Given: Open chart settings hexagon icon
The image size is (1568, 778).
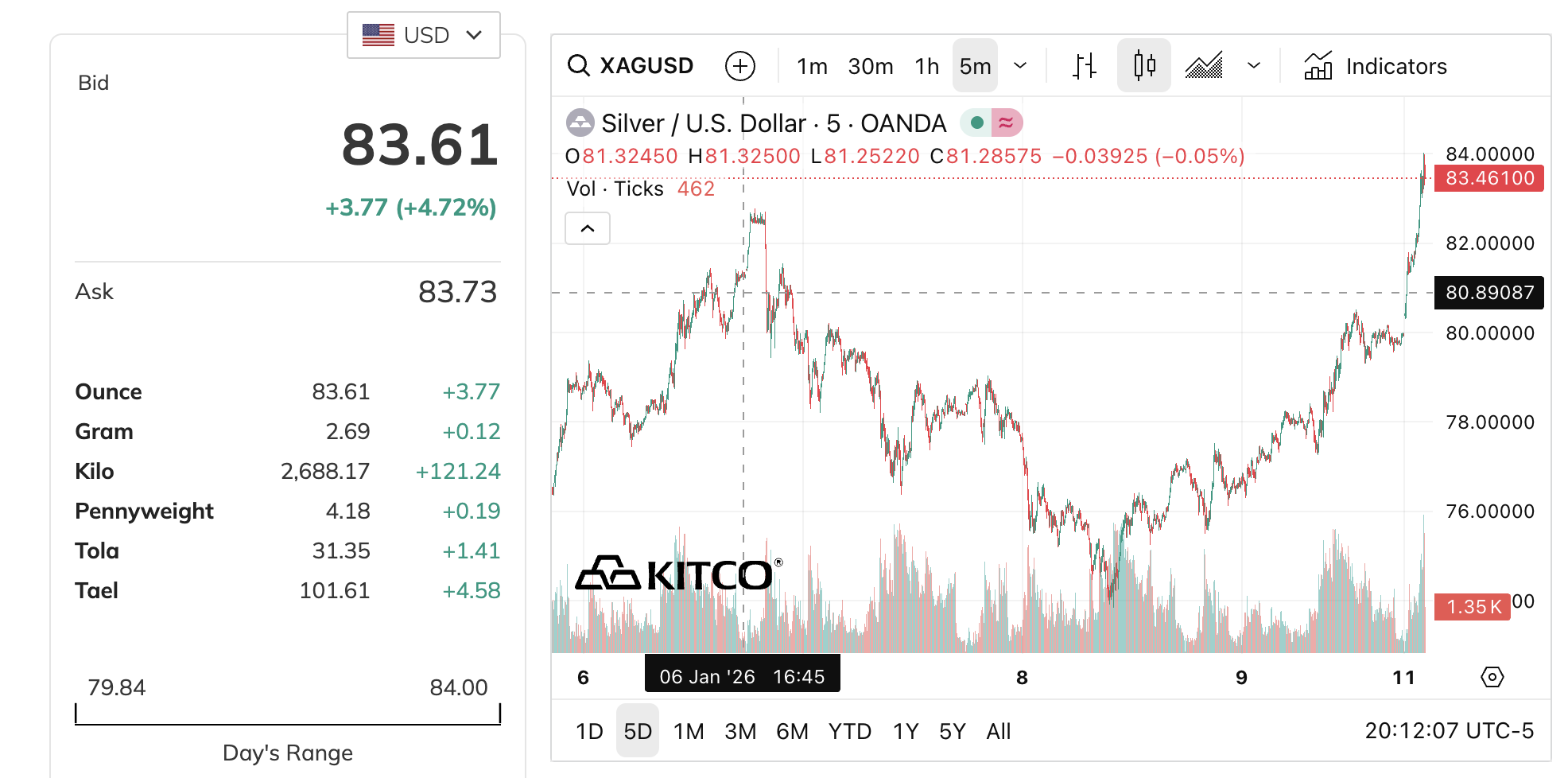Looking at the screenshot, I should (1492, 677).
